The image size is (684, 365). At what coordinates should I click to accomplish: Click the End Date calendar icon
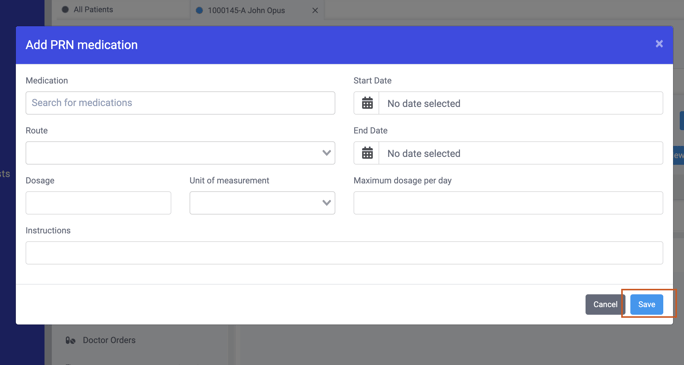(367, 153)
